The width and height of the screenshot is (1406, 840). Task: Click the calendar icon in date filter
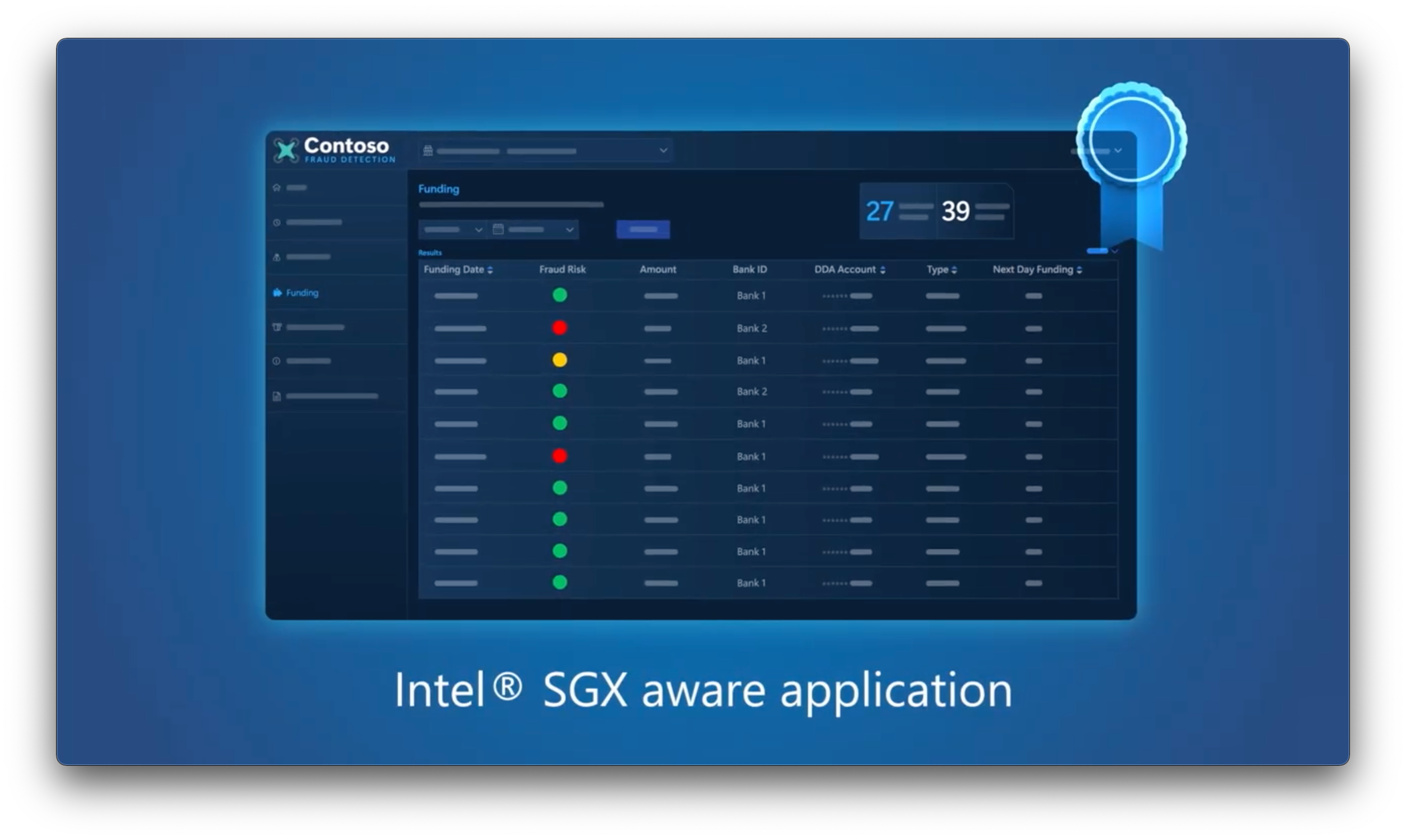pyautogui.click(x=498, y=229)
